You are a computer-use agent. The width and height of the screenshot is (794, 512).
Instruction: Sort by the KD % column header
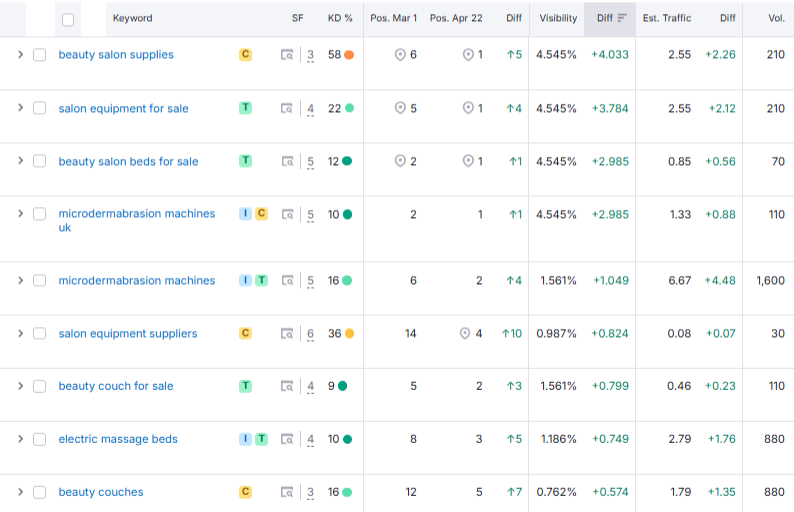tap(340, 18)
